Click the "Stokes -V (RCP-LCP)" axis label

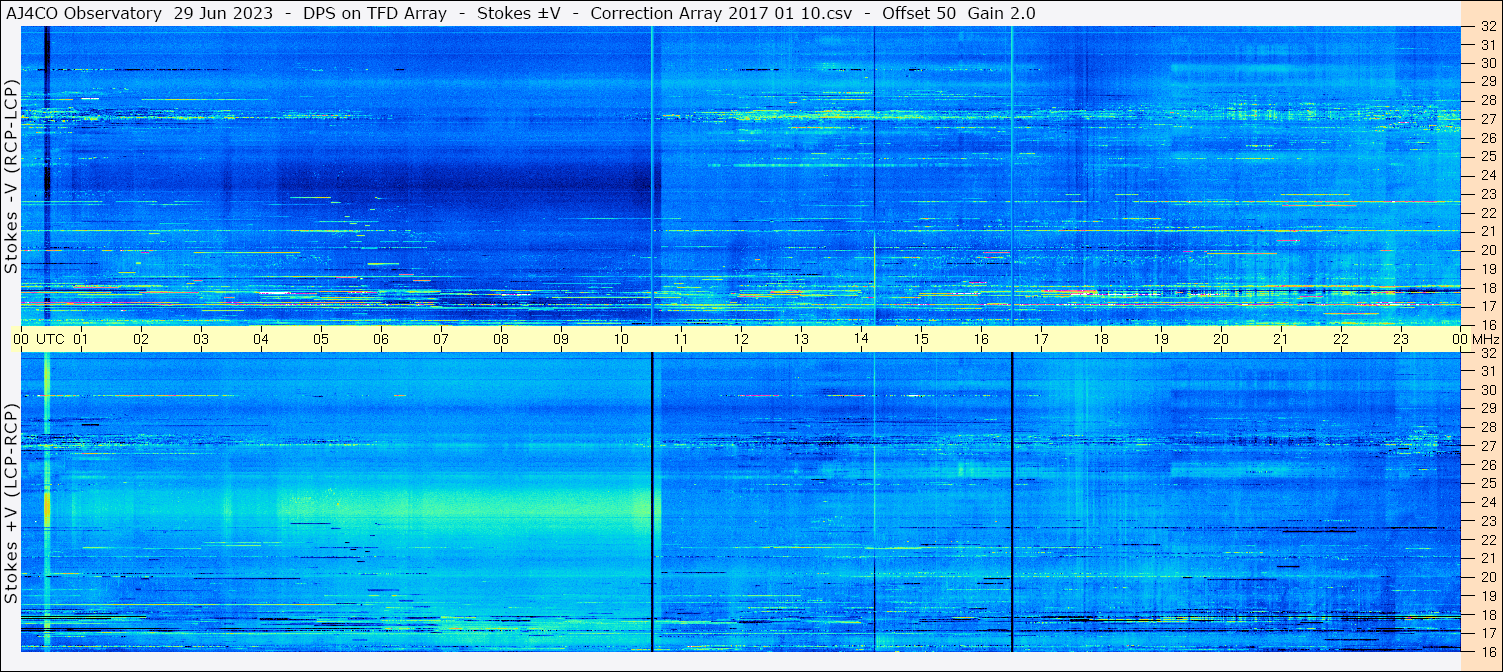(11, 176)
